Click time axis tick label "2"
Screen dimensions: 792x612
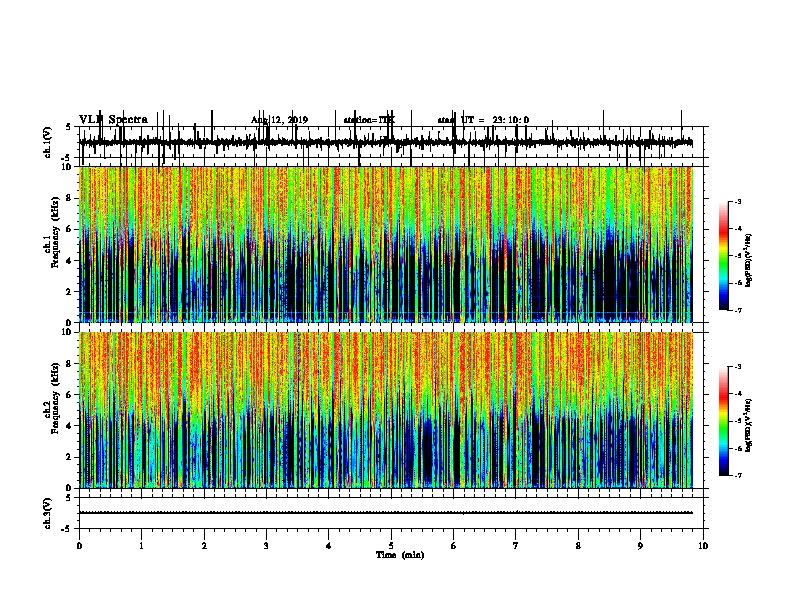[x=204, y=546]
